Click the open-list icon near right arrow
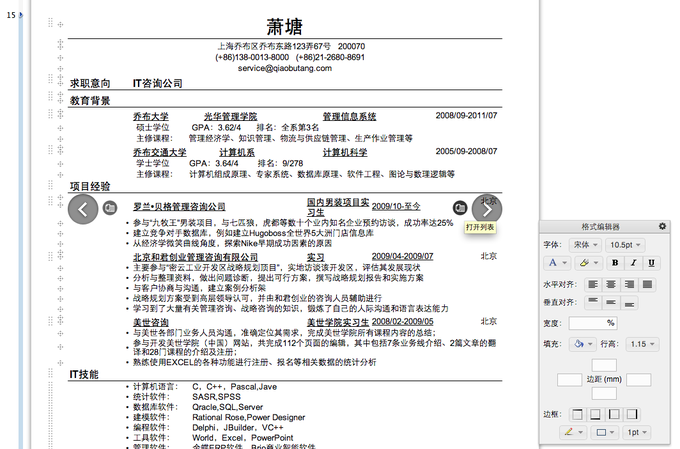This screenshot has width=680, height=449. 460,208
